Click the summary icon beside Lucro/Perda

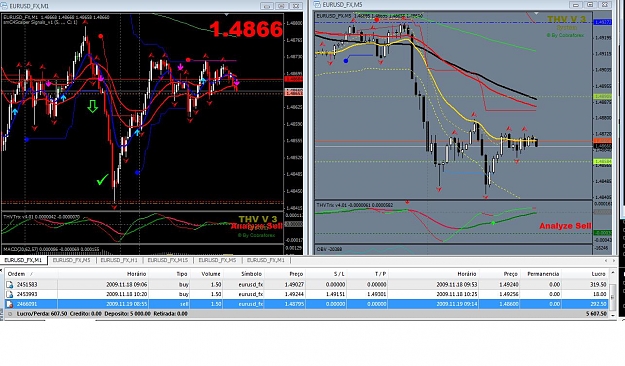point(10,314)
